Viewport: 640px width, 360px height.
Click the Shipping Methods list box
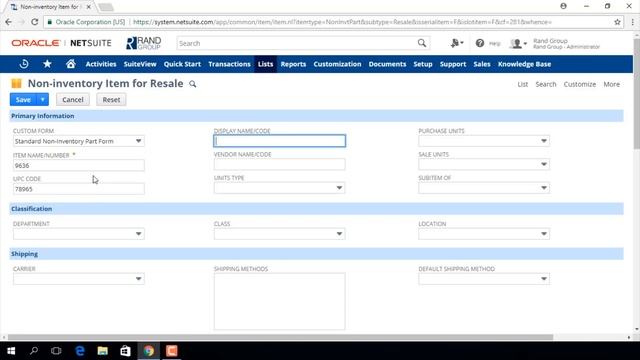coord(279,301)
